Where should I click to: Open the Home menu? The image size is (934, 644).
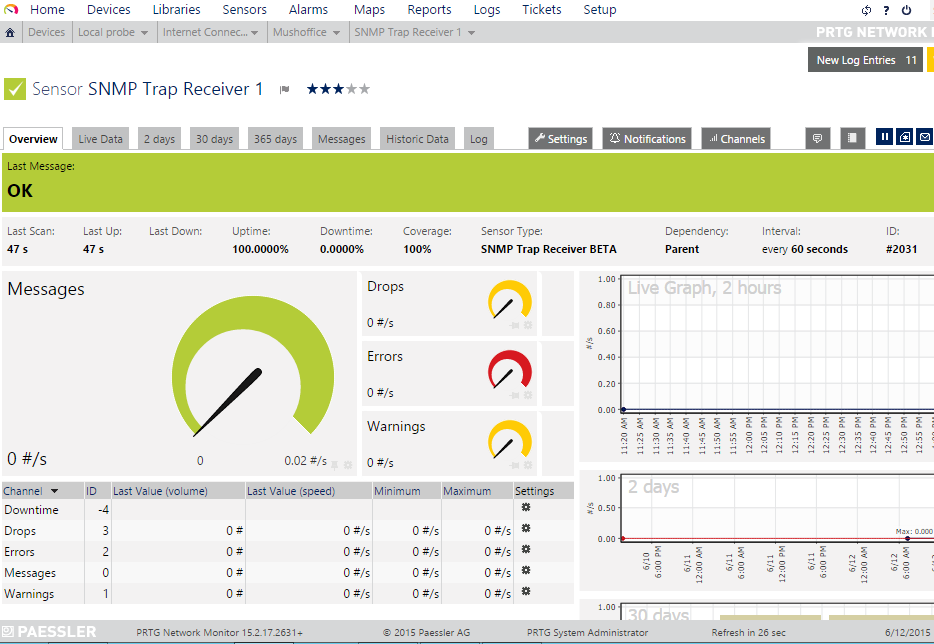[x=47, y=10]
